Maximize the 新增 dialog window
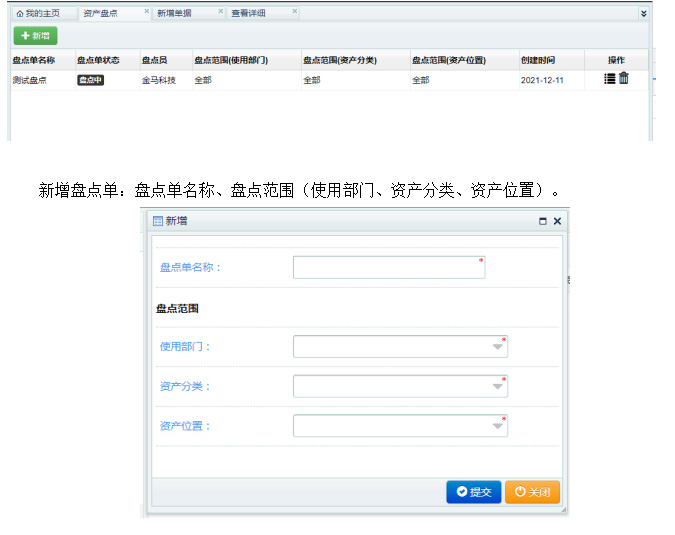The width and height of the screenshot is (675, 535). click(x=542, y=221)
